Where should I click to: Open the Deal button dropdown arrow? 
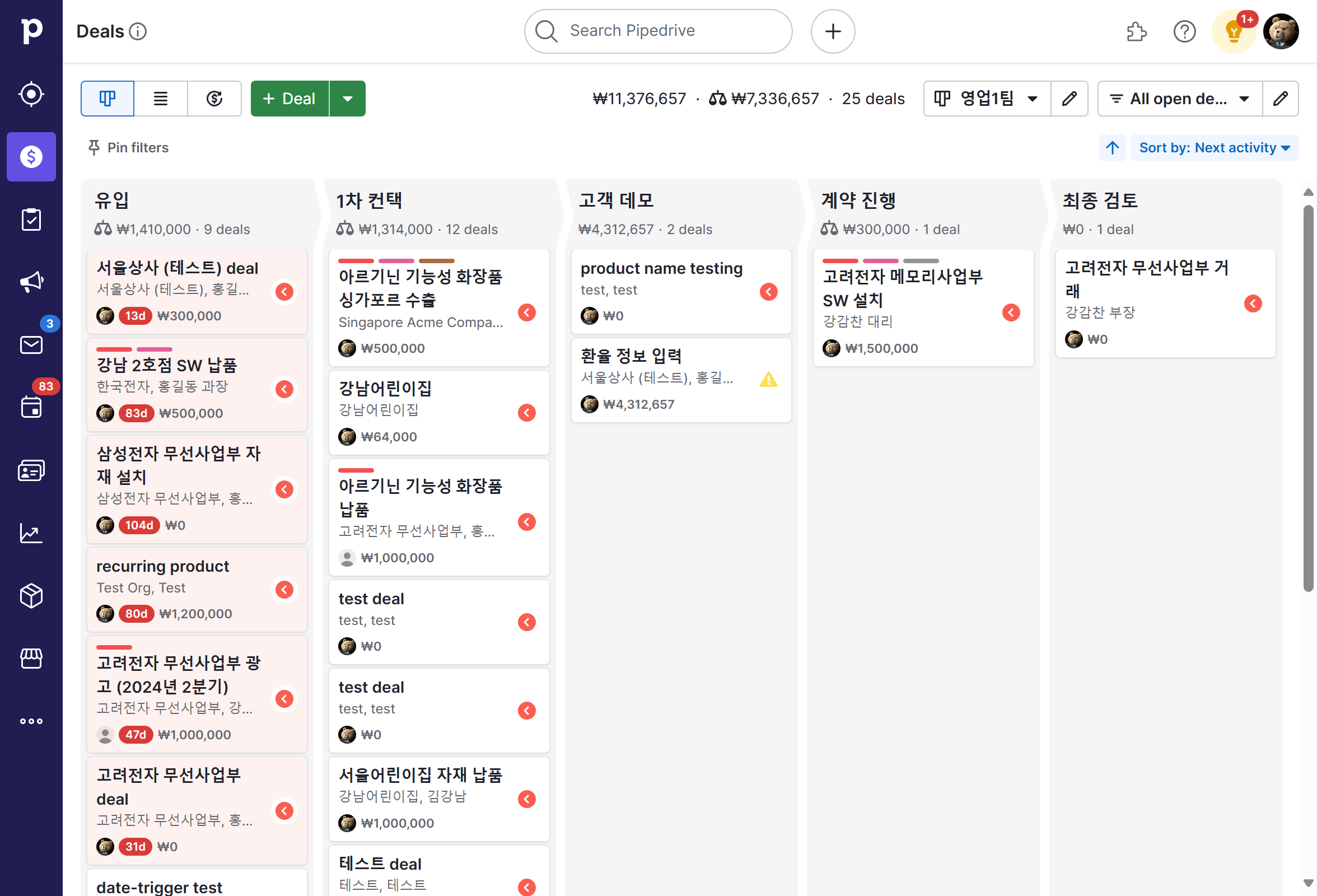coord(347,99)
